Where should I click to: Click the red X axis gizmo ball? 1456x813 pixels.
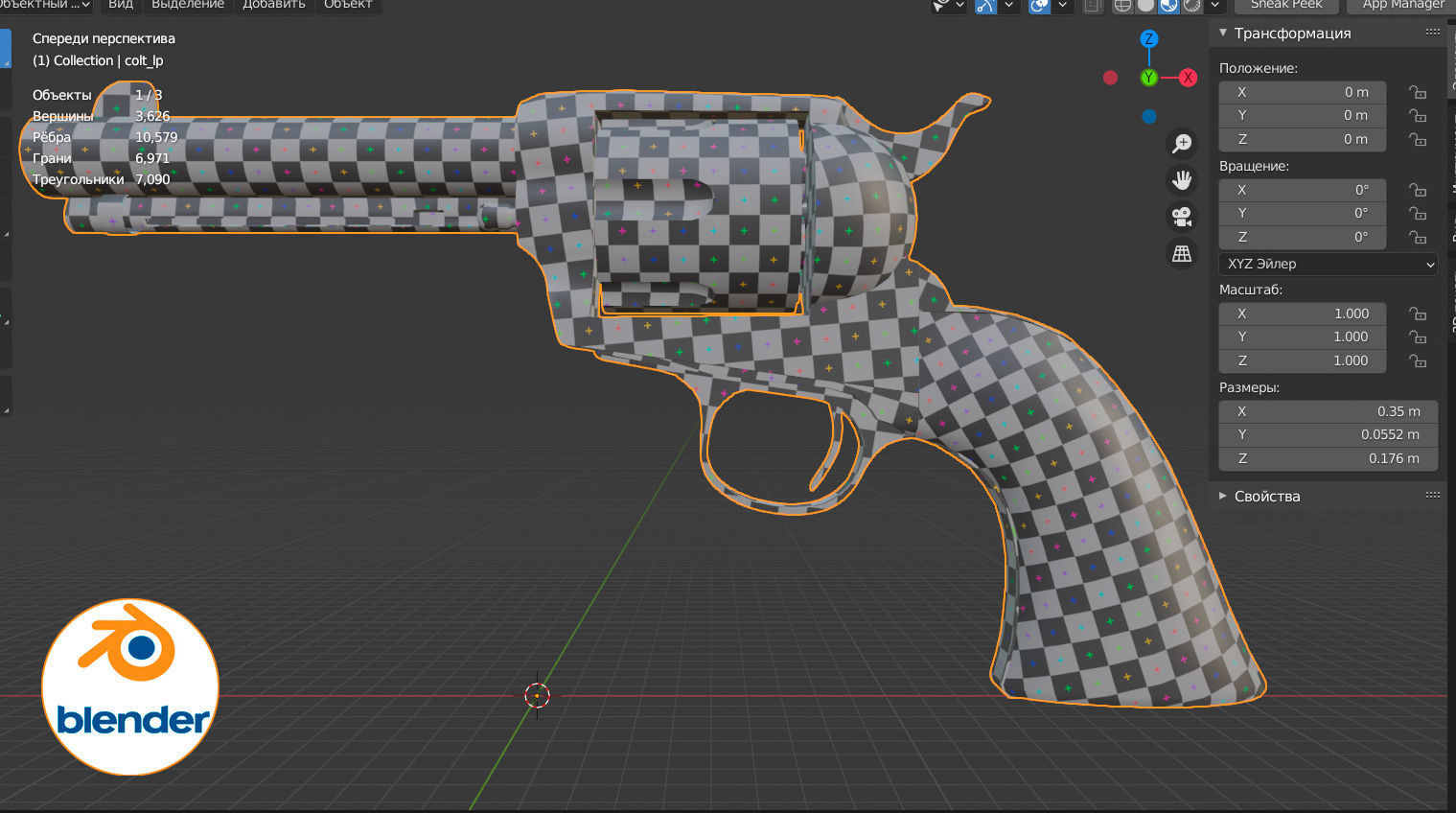click(x=1188, y=78)
